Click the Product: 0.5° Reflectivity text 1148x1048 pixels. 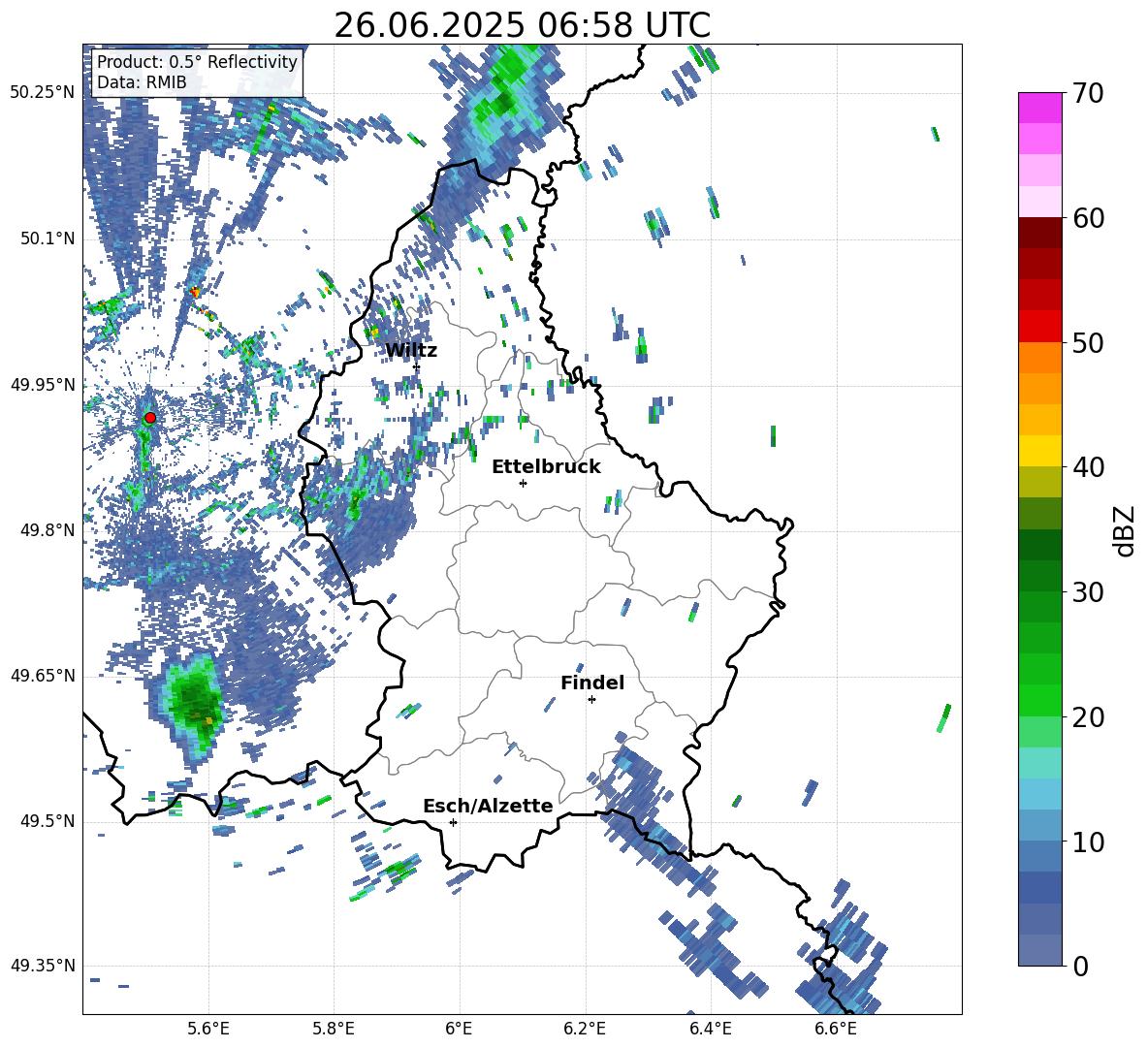click(x=197, y=62)
